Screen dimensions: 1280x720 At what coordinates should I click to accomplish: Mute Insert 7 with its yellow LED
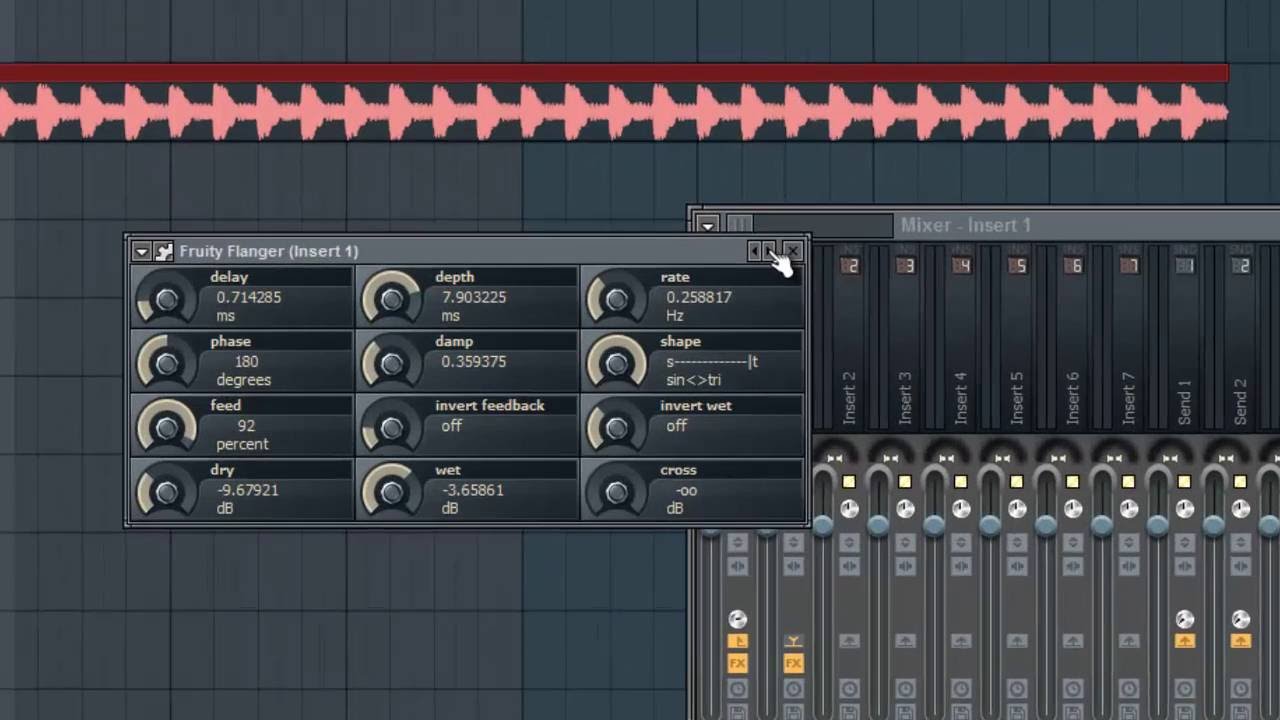tap(1129, 482)
